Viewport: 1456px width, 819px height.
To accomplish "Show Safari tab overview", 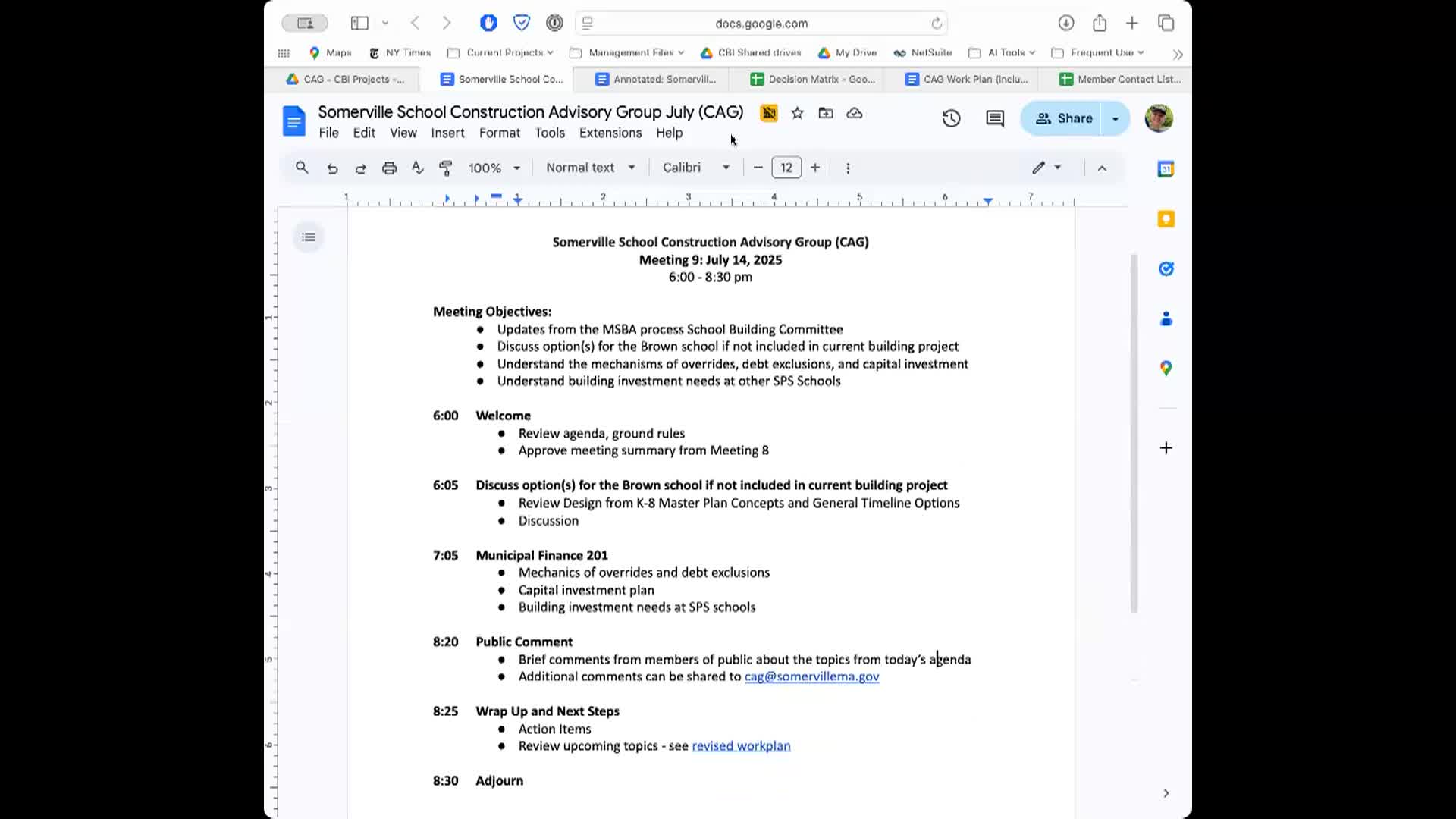I will click(x=1166, y=24).
